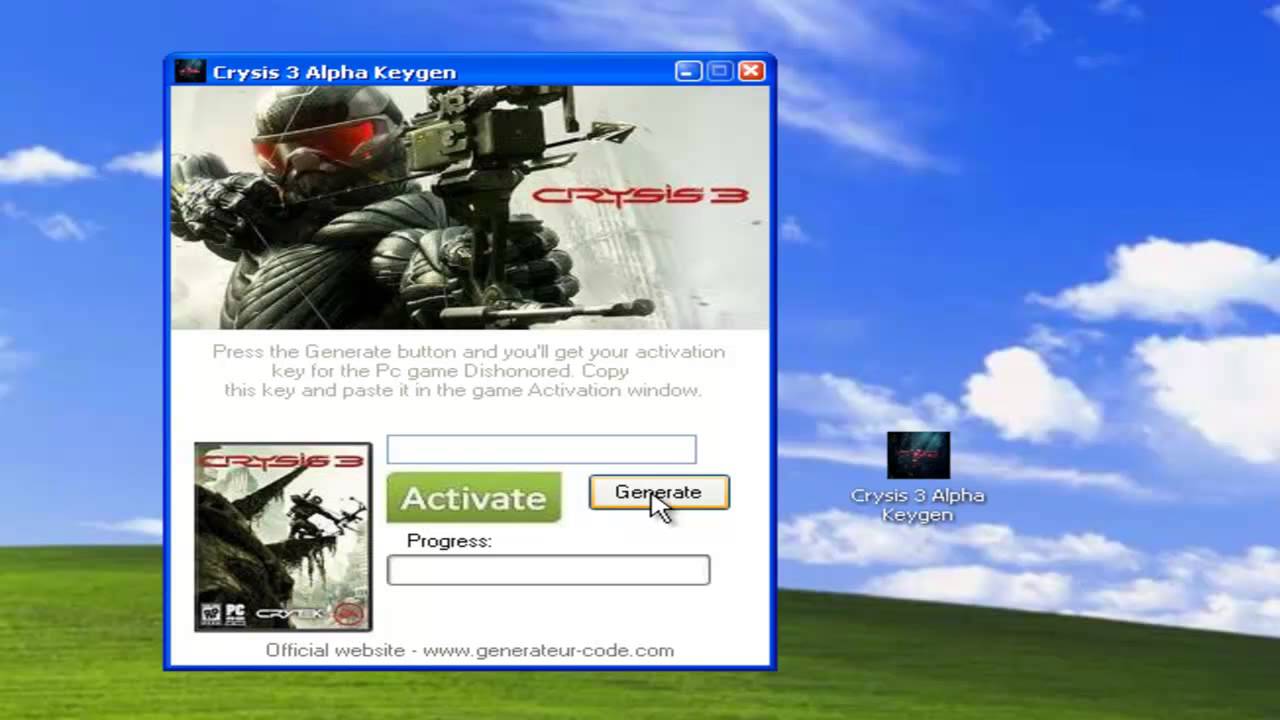The height and width of the screenshot is (720, 1280).
Task: Click the 'Official website - www.generateur-code.com' text
Action: [x=470, y=650]
